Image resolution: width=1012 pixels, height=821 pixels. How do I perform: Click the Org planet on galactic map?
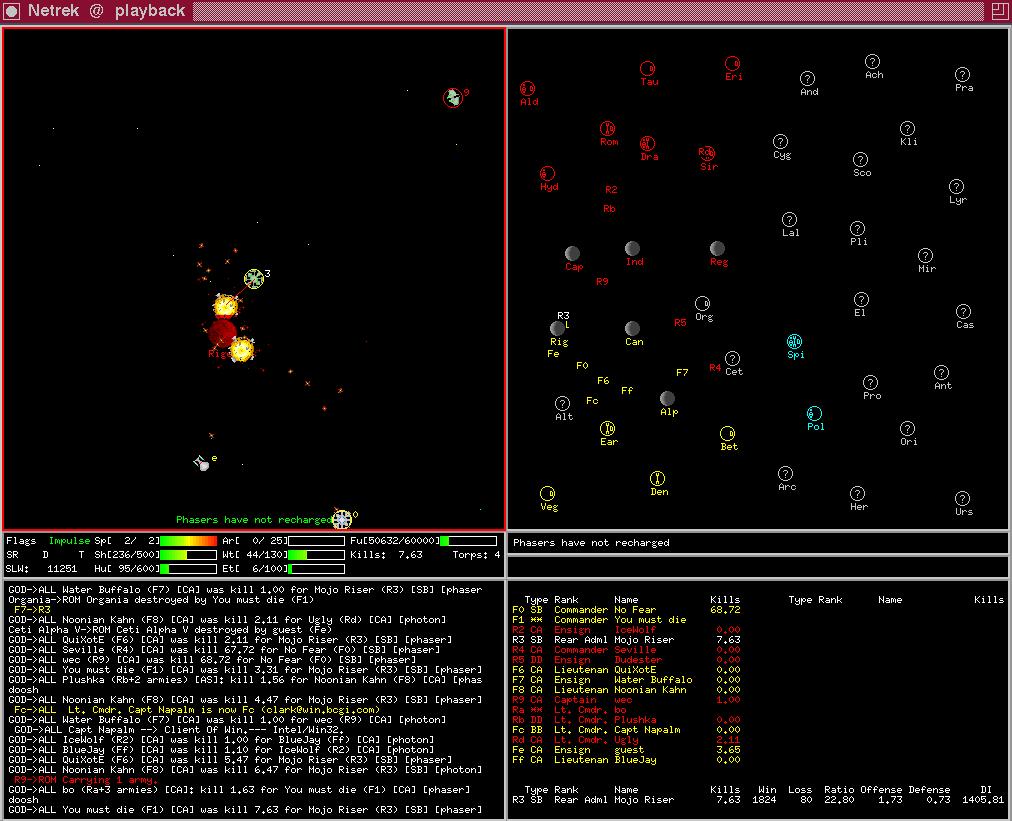702,303
